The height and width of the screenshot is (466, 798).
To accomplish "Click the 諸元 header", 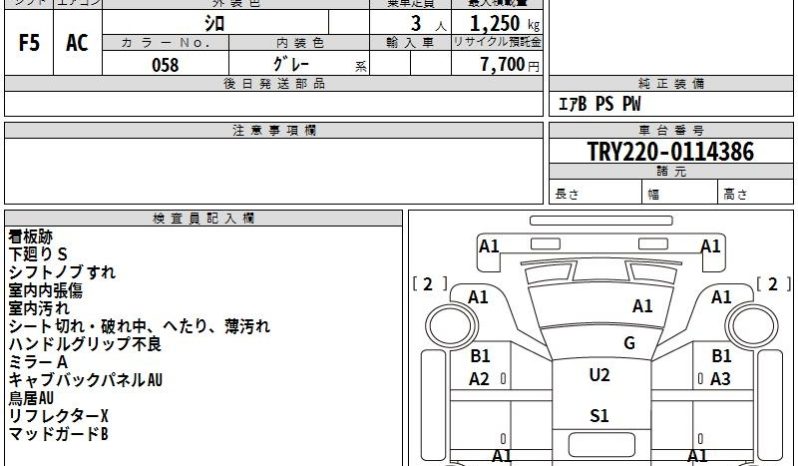I will point(671,171).
